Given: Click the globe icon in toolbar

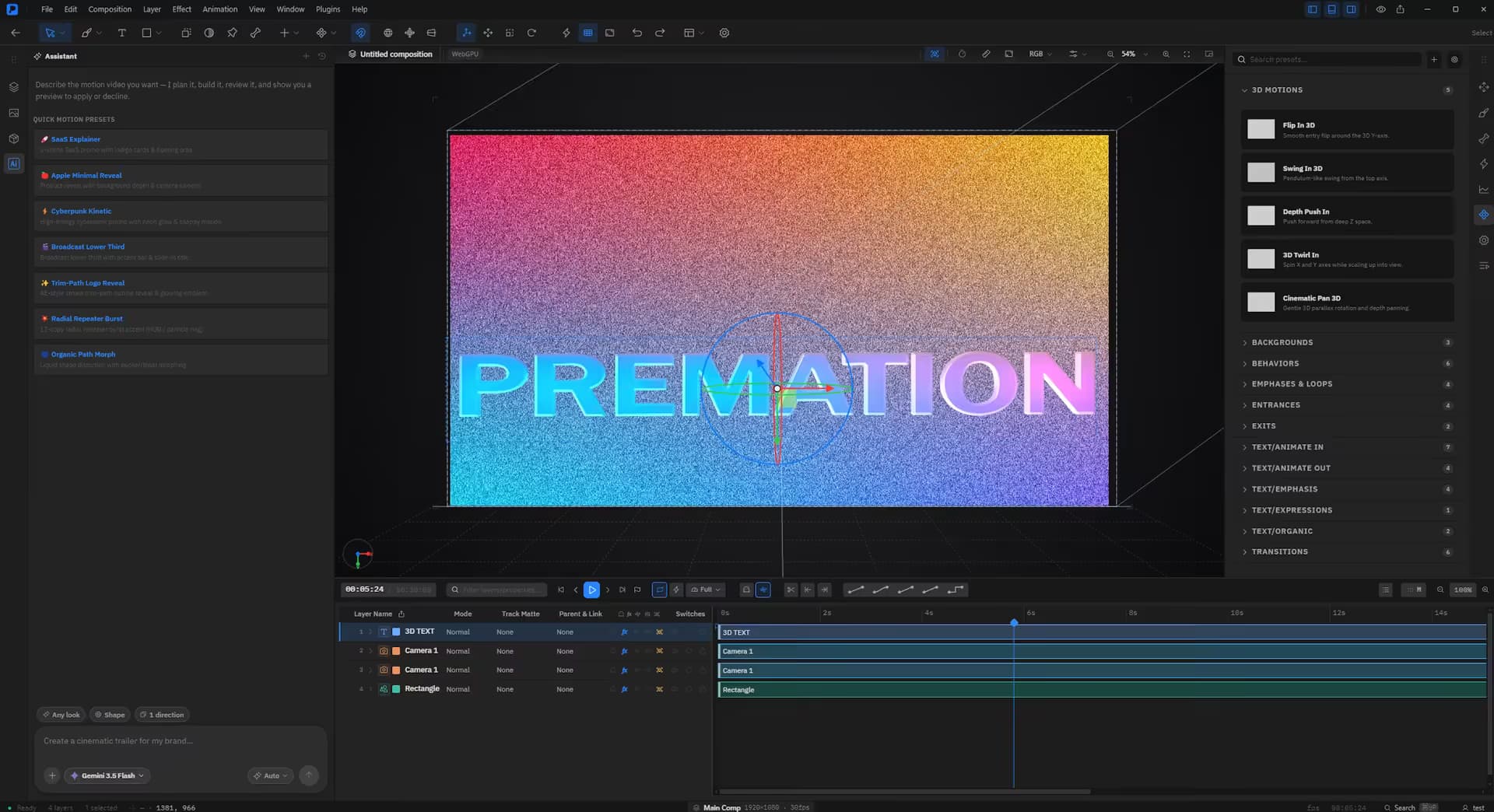Looking at the screenshot, I should 388,33.
